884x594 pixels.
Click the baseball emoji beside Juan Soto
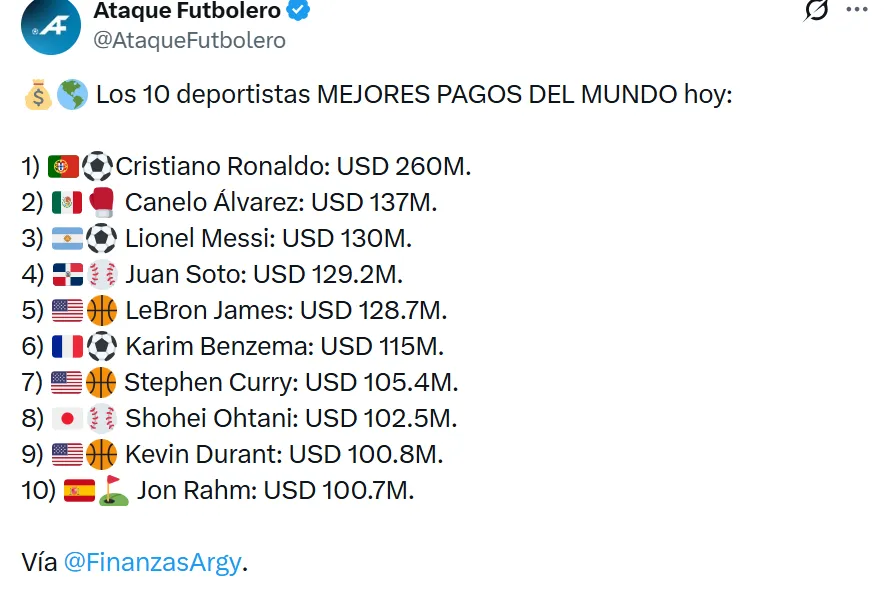click(102, 274)
